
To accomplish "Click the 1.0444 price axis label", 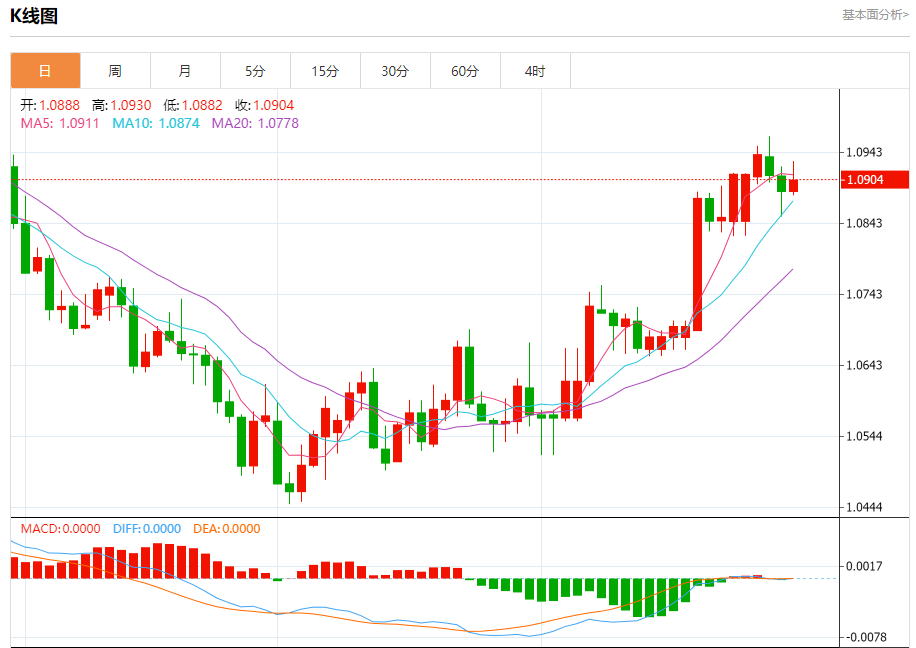I will pos(864,507).
